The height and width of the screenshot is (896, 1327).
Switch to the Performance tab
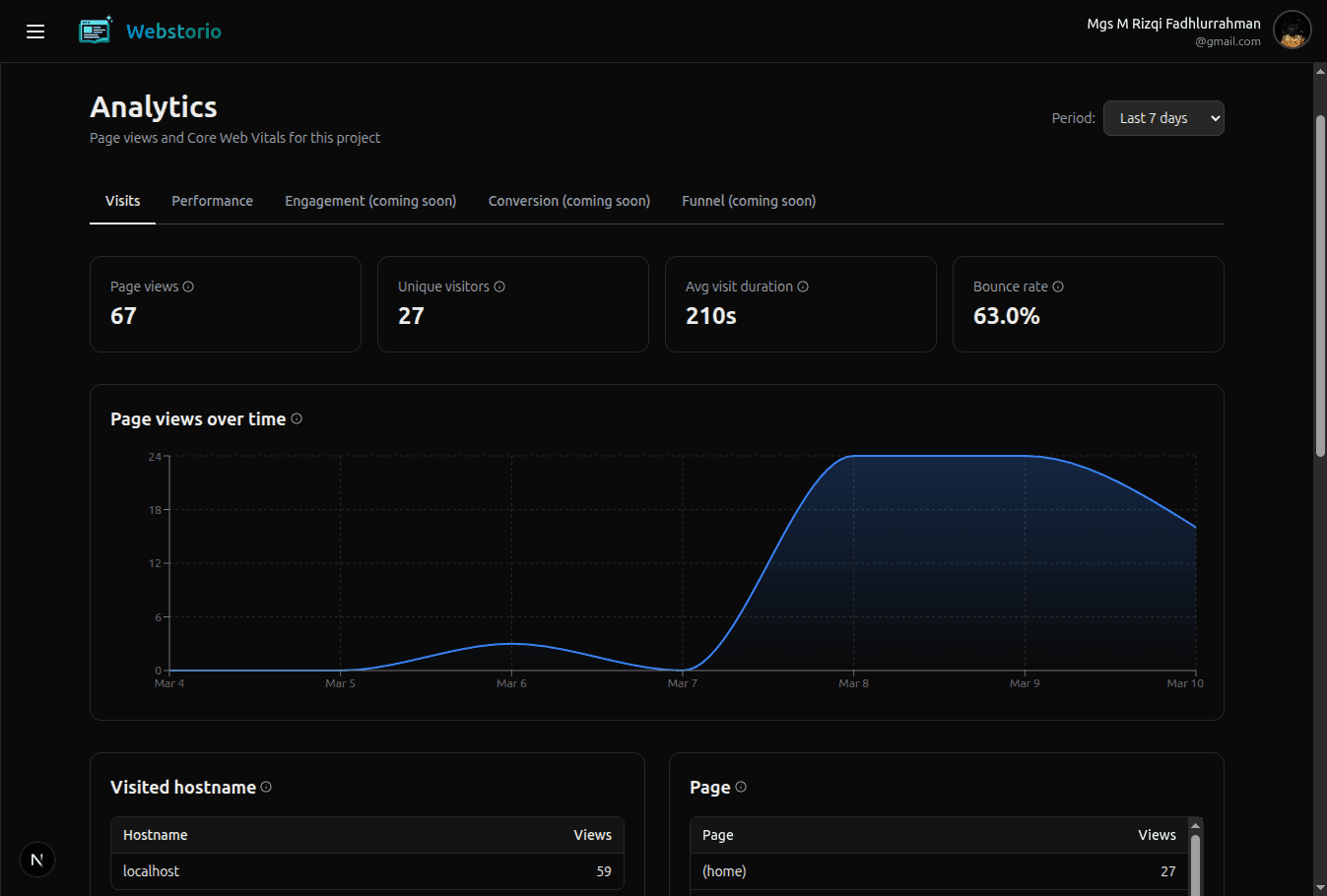212,201
